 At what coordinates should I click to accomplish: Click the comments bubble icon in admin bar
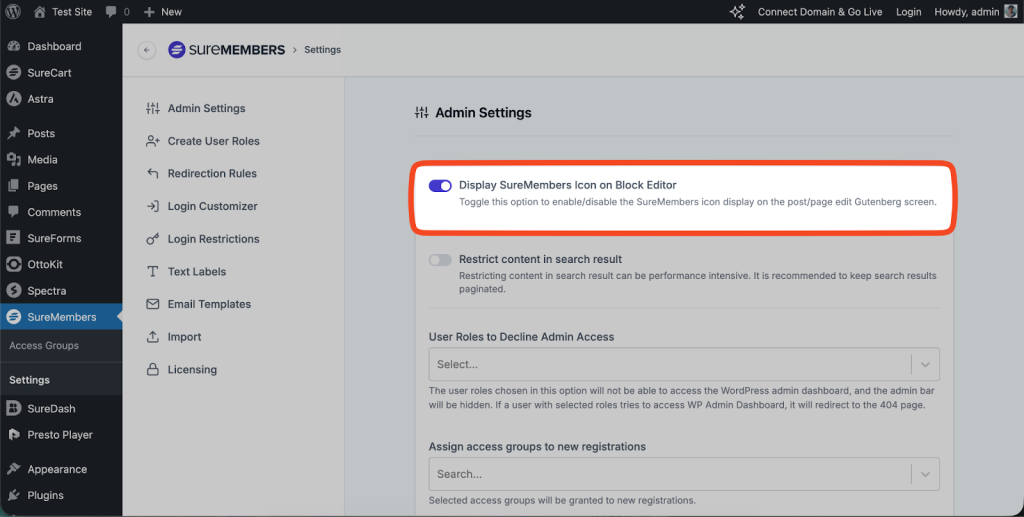tap(111, 12)
